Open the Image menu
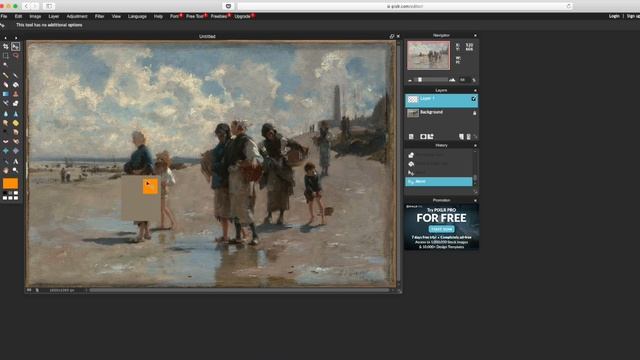This screenshot has height=360, width=640. tap(35, 16)
